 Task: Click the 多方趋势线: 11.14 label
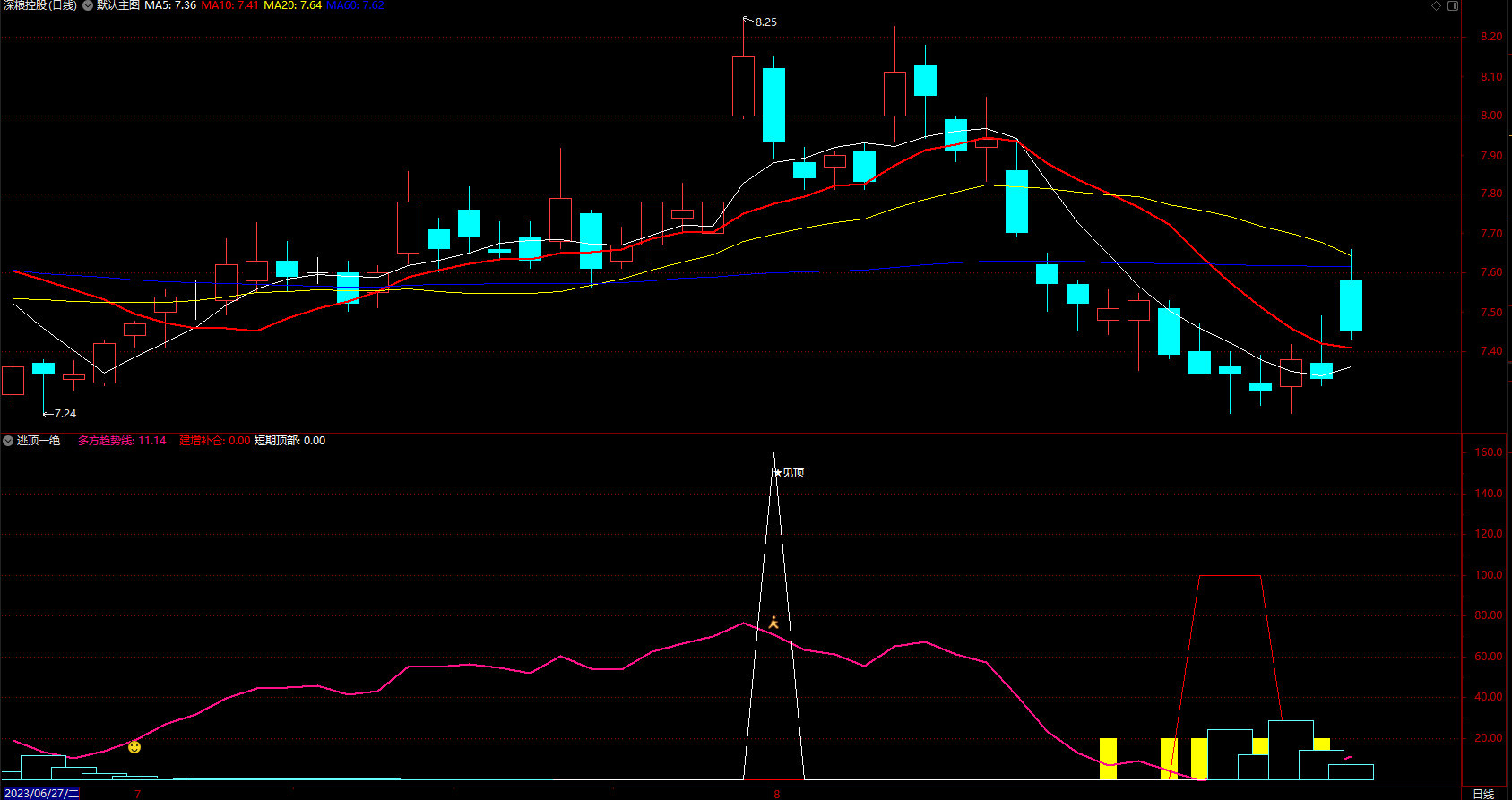point(122,441)
